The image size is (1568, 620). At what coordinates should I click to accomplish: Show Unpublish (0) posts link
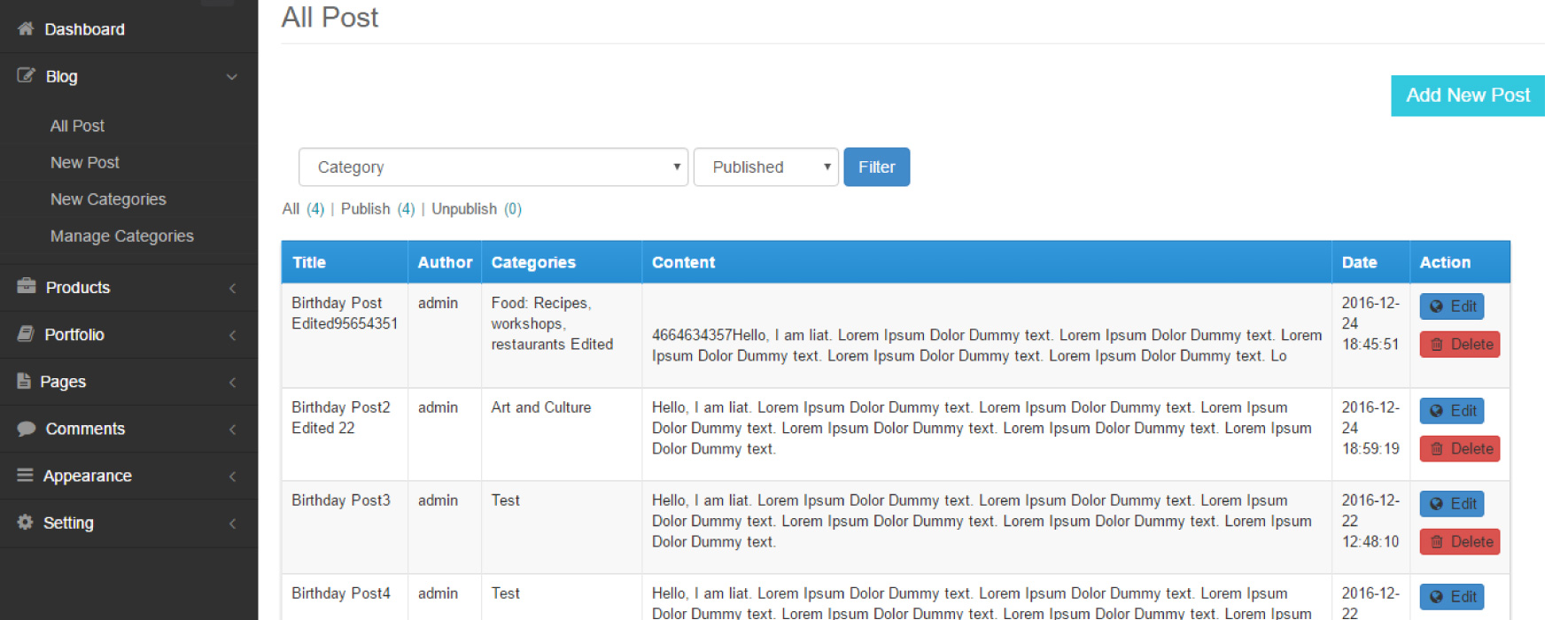(x=477, y=208)
